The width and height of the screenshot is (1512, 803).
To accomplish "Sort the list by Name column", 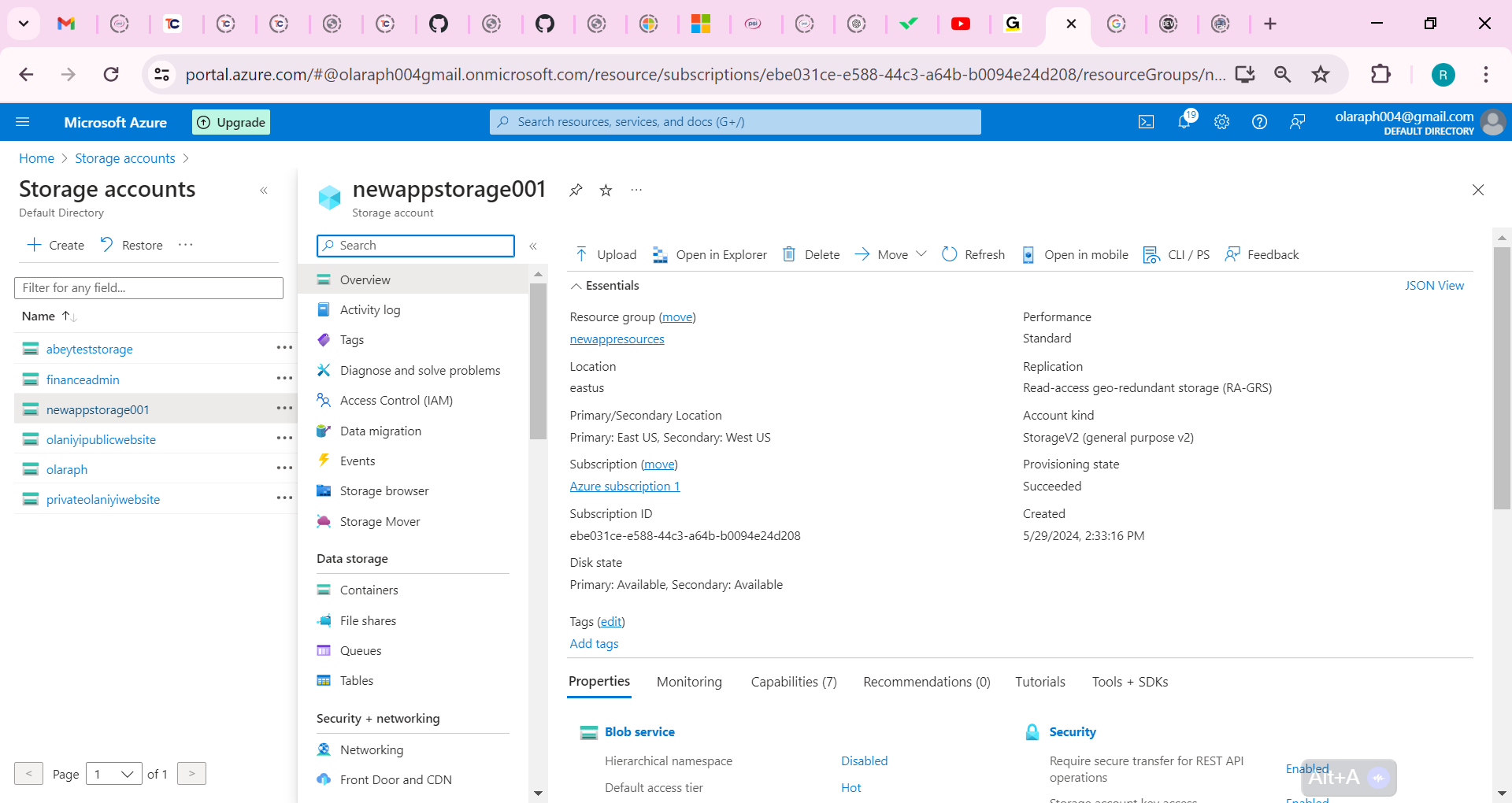I will (49, 316).
